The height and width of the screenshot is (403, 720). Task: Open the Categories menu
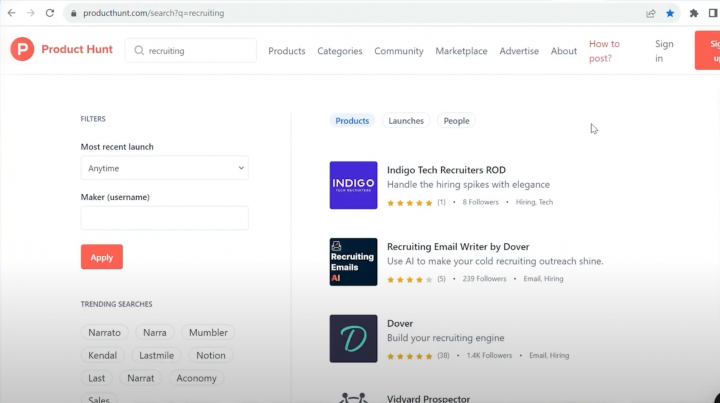[x=340, y=51]
